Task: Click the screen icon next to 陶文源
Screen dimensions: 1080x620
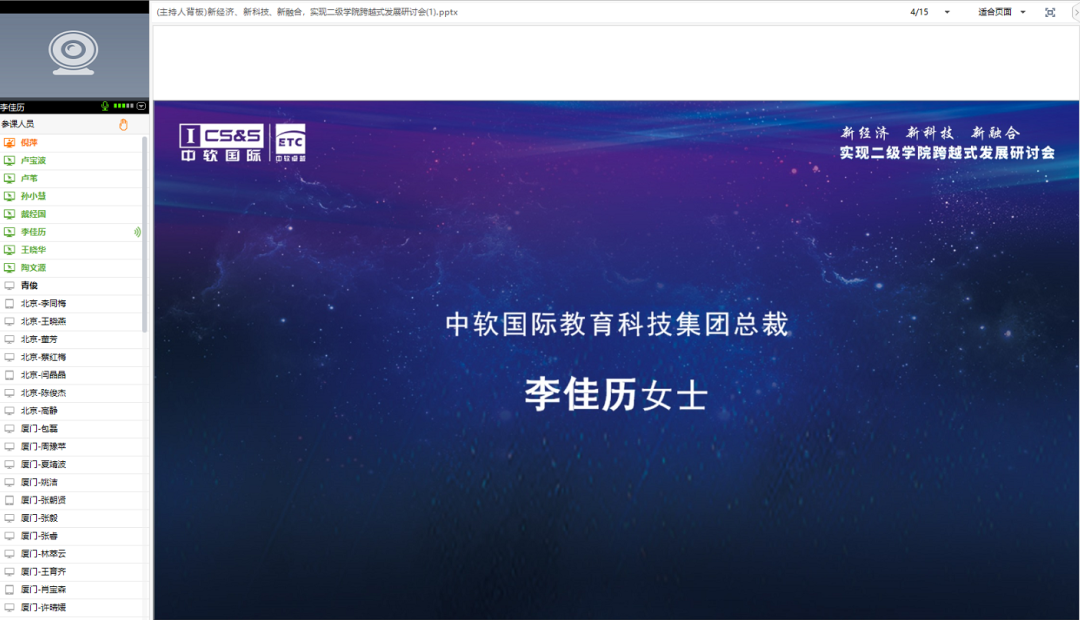Action: 10,268
